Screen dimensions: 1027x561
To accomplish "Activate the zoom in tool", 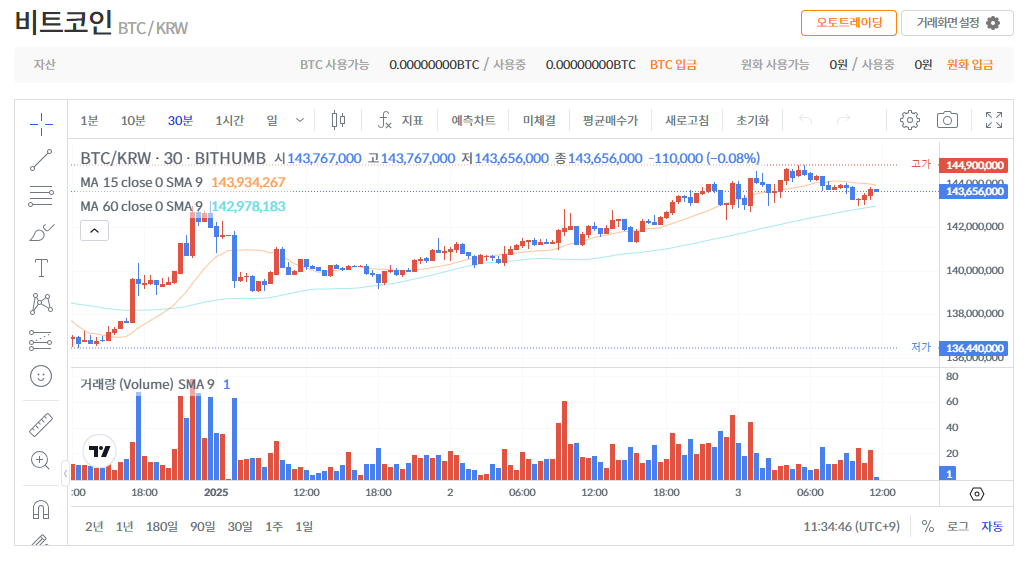I will [x=41, y=461].
